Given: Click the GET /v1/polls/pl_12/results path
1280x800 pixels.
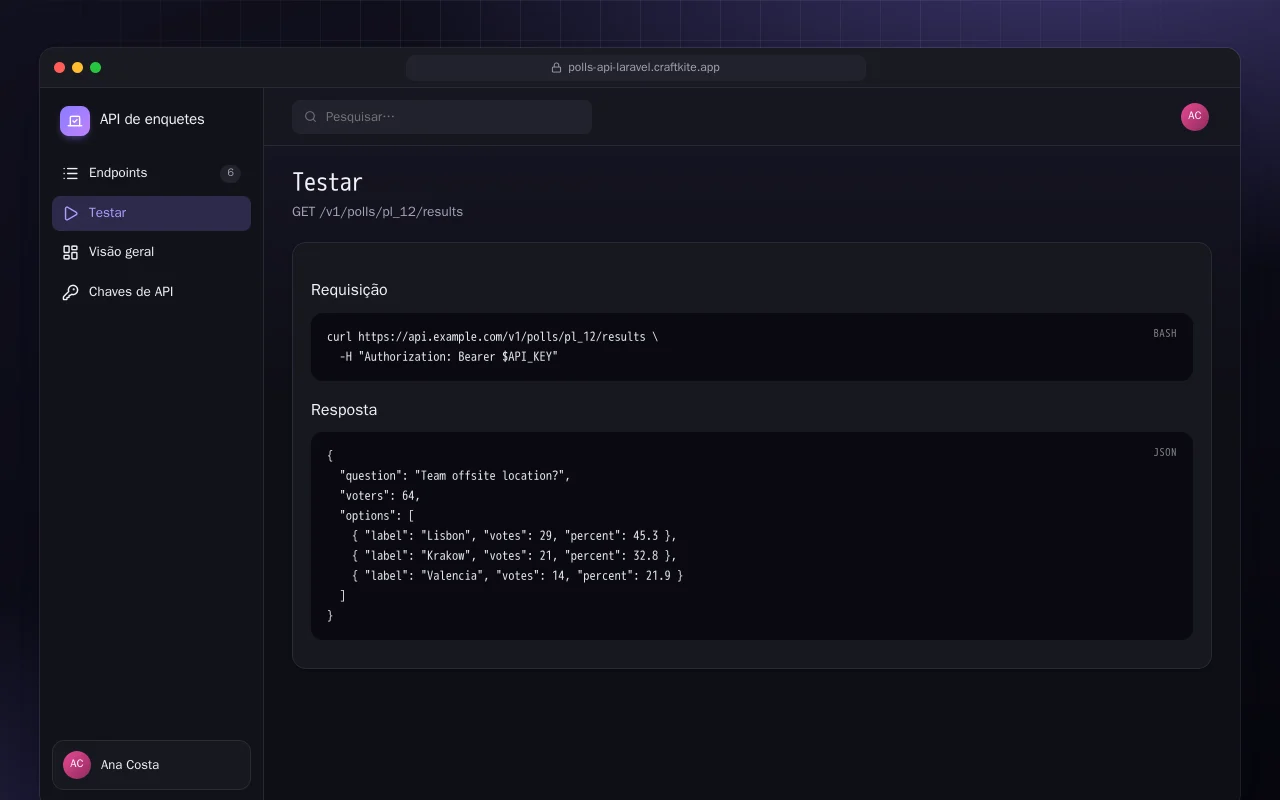Looking at the screenshot, I should [x=377, y=212].
